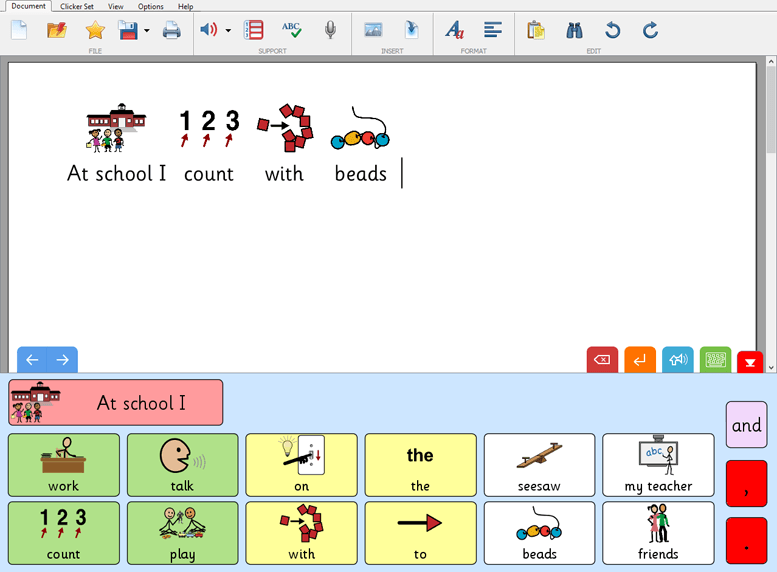Undo the last action
This screenshot has height=572, width=777.
[x=612, y=30]
